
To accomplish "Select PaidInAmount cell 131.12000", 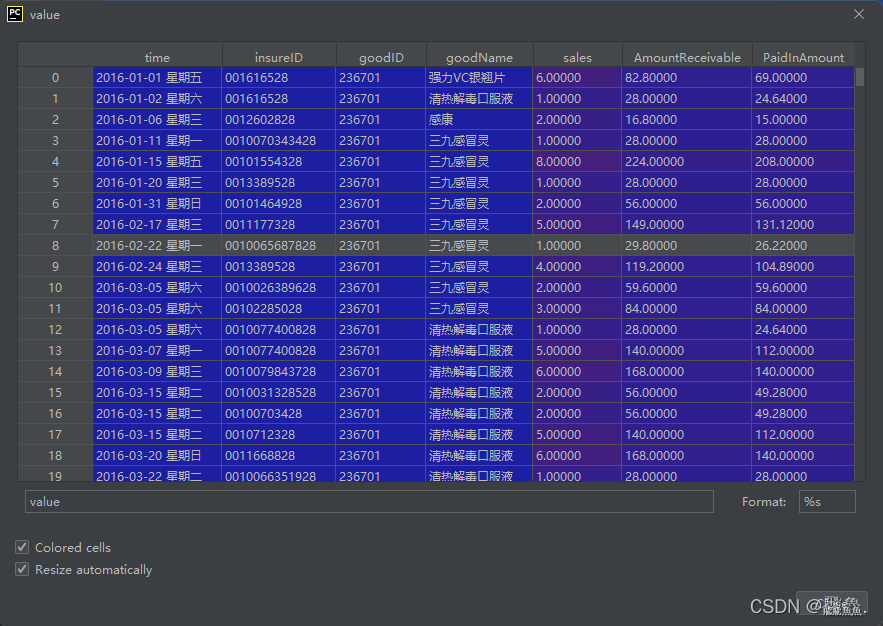I will 803,225.
